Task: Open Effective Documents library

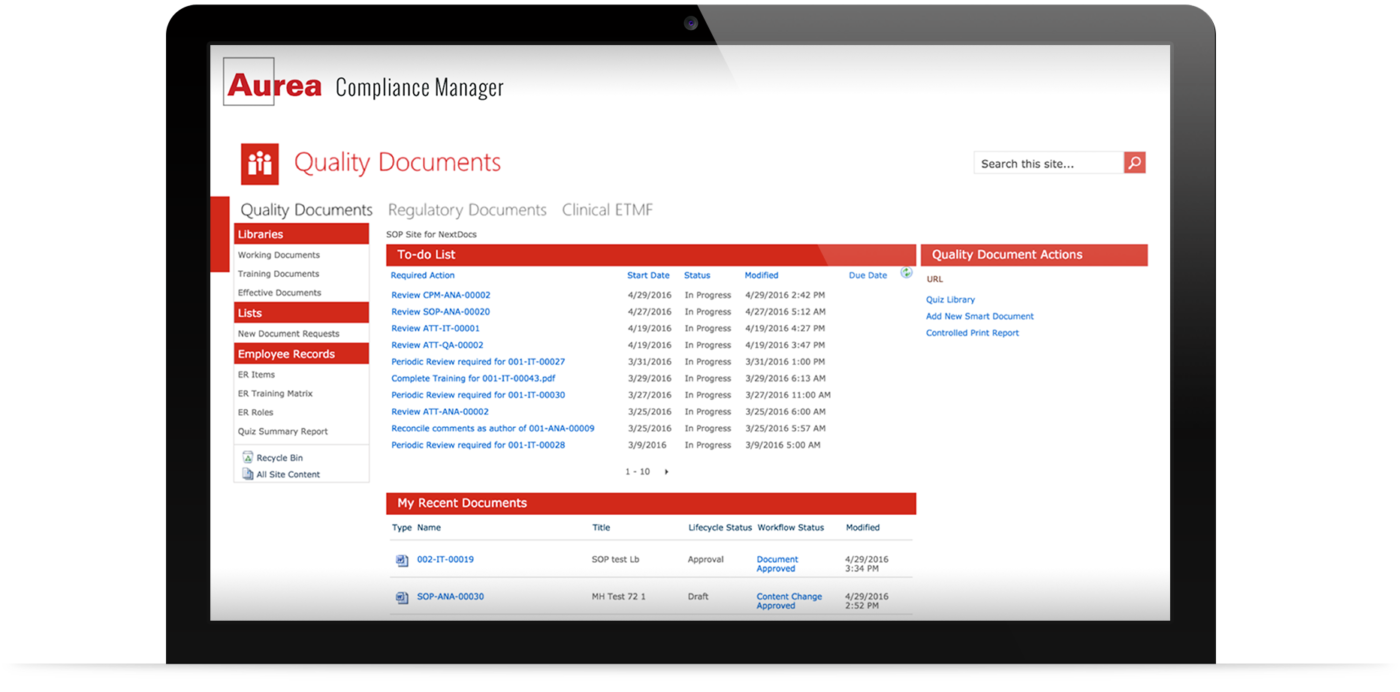Action: (x=279, y=293)
